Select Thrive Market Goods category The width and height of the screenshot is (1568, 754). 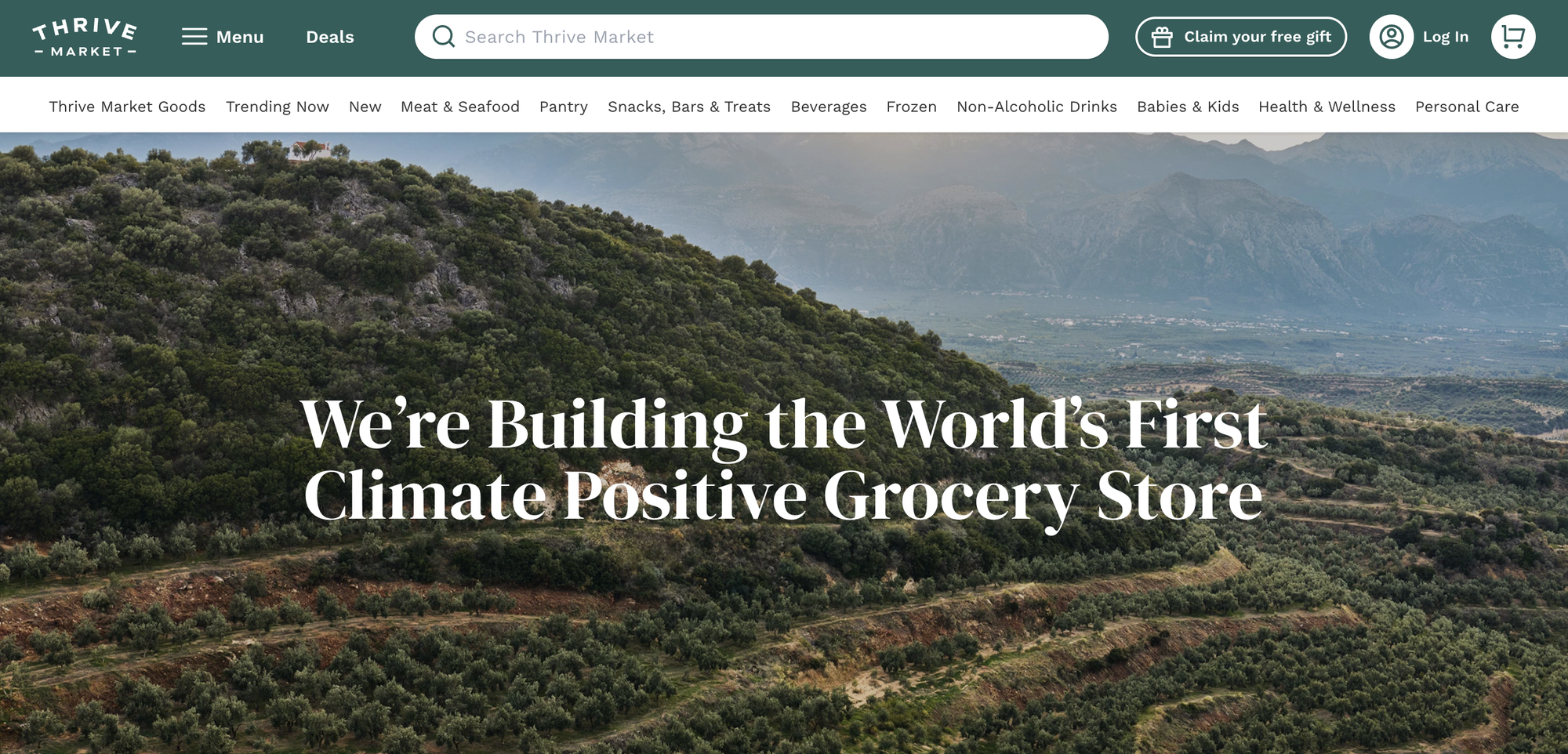click(x=127, y=107)
